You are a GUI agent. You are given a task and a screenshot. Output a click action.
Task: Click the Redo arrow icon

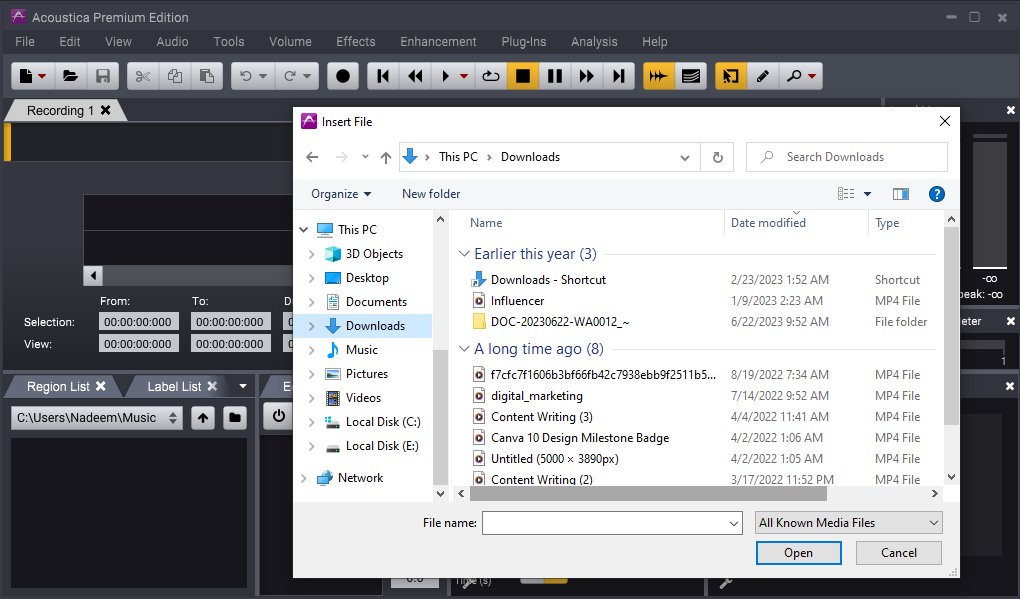pos(290,76)
